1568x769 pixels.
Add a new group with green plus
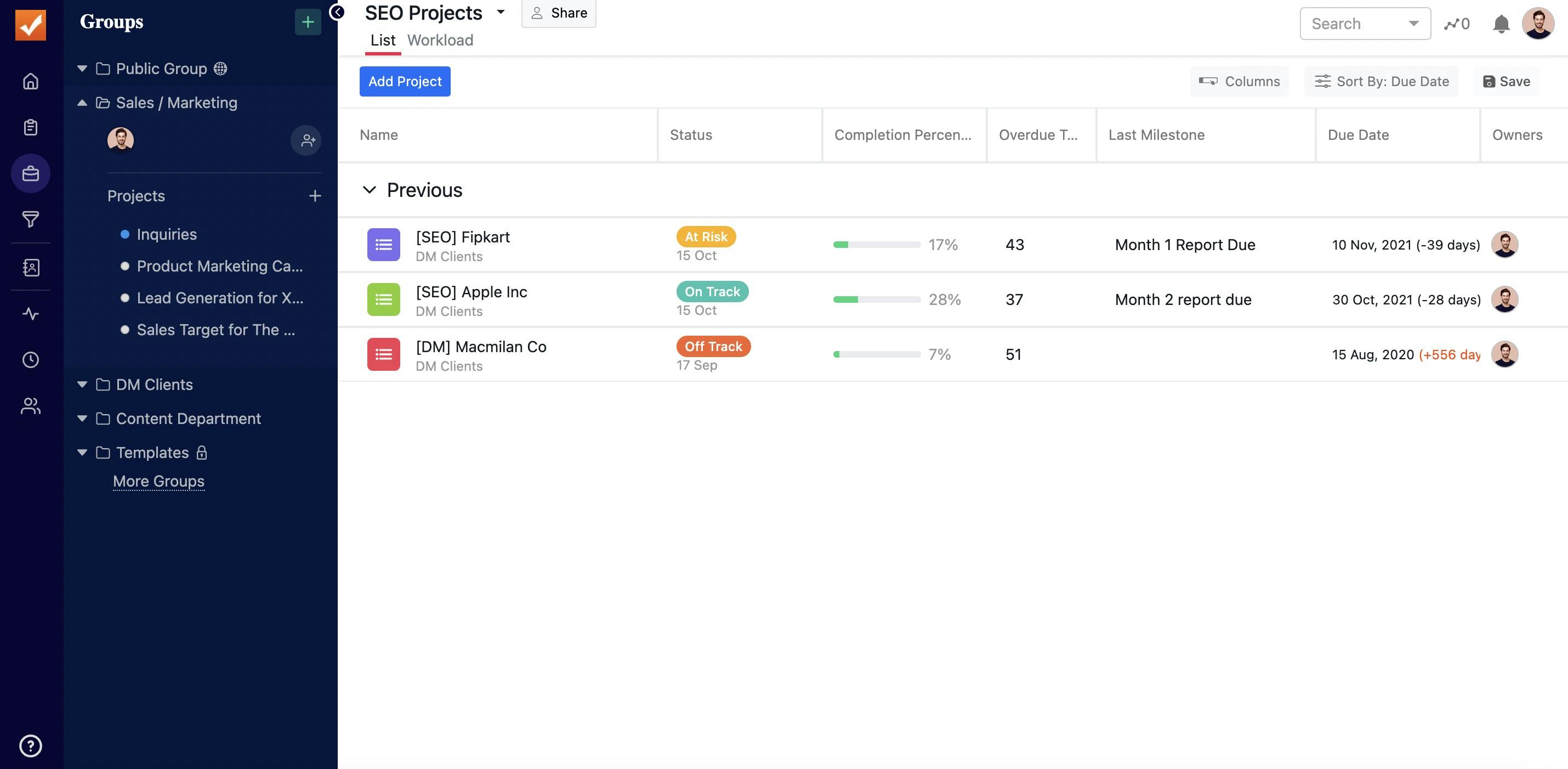pos(308,22)
